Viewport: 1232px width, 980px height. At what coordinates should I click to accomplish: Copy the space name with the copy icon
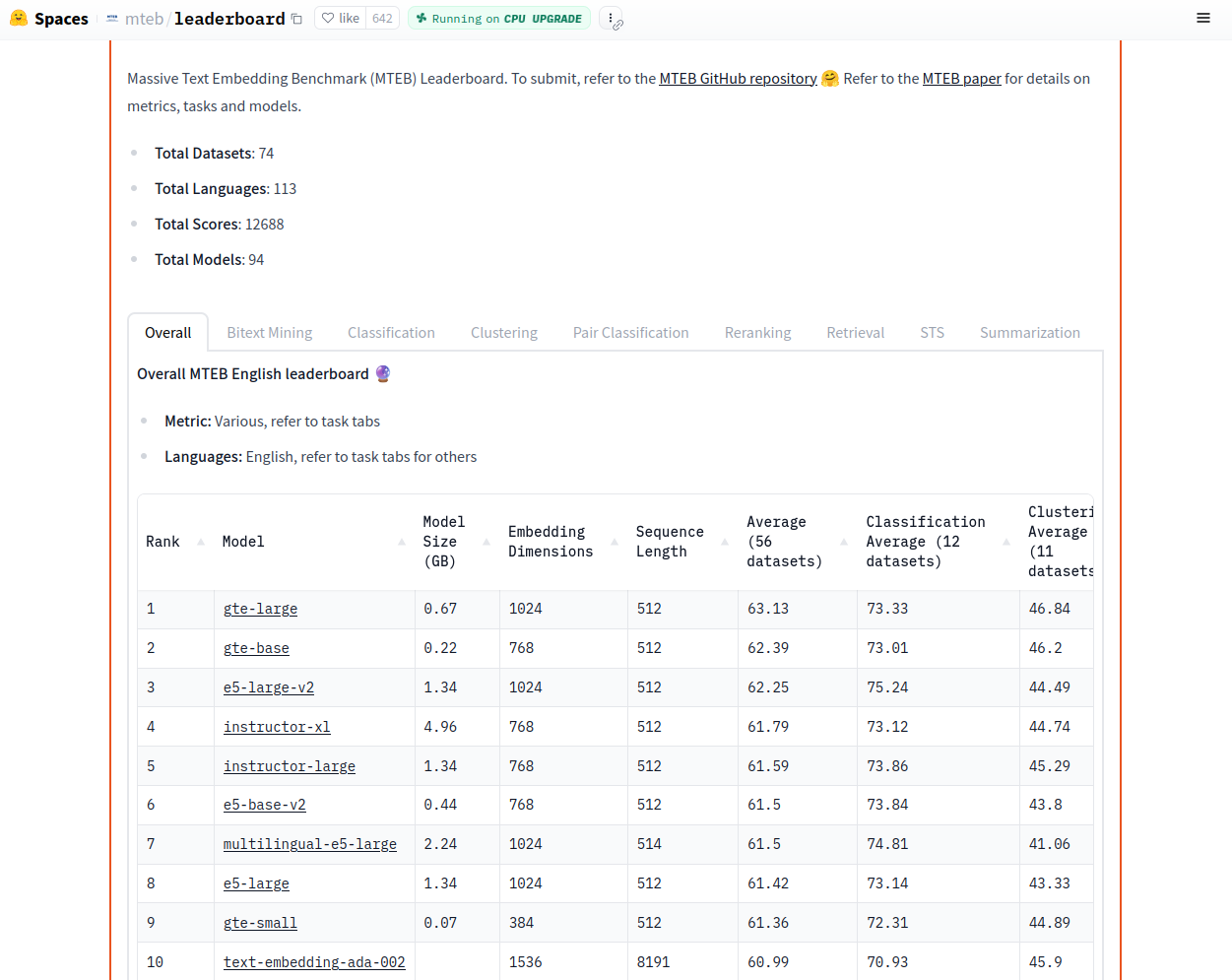pos(296,19)
